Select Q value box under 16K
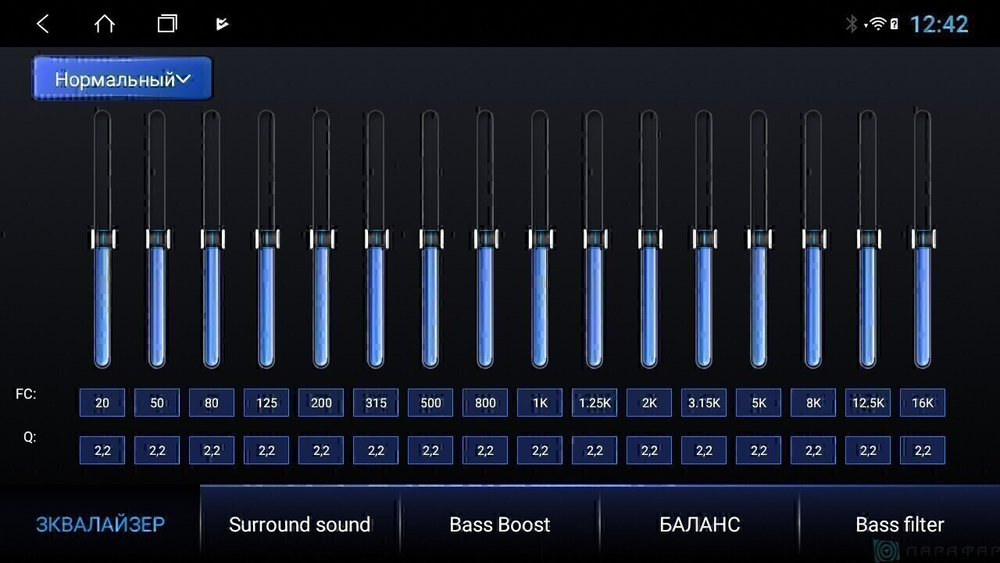This screenshot has width=1000, height=563. click(x=922, y=450)
